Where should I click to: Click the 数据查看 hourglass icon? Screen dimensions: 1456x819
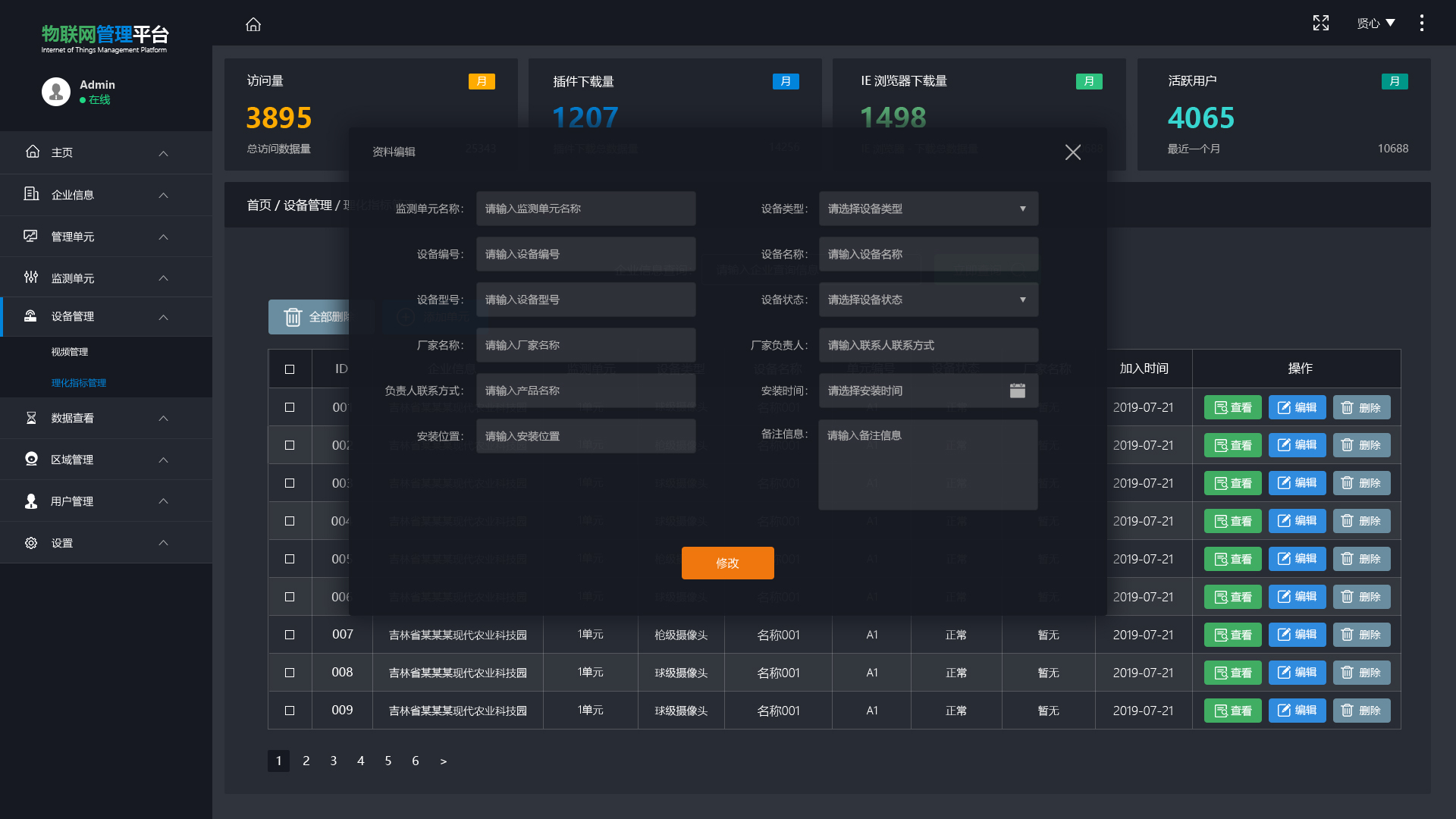pyautogui.click(x=31, y=418)
